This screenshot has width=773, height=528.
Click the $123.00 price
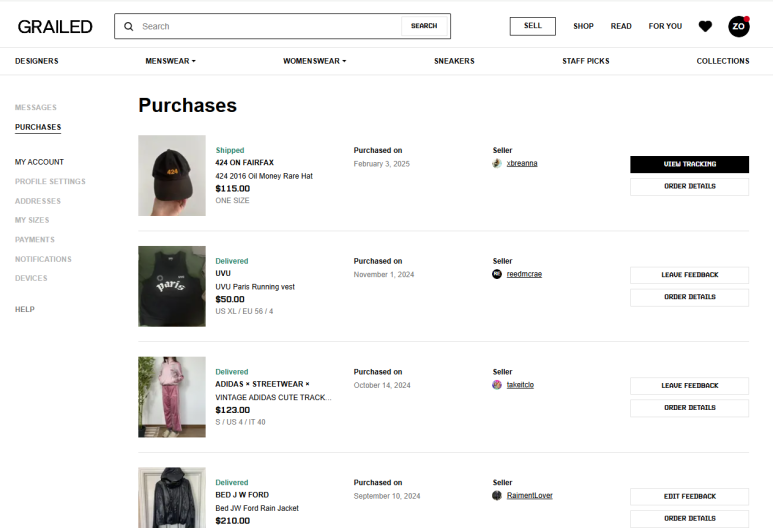(x=233, y=410)
